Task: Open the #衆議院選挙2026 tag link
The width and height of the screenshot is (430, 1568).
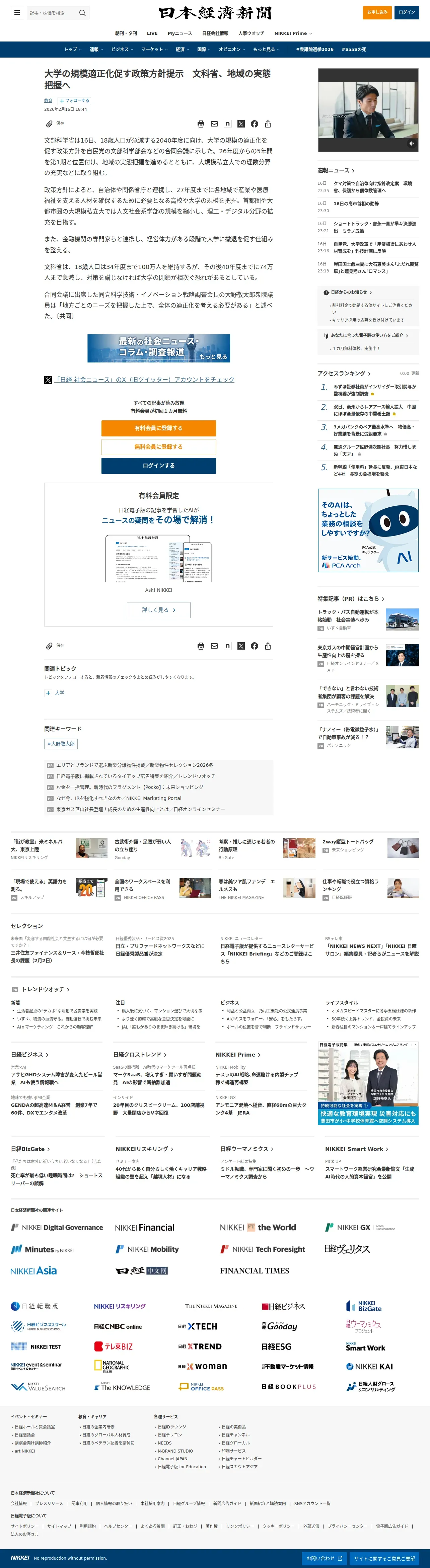Action: (315, 49)
